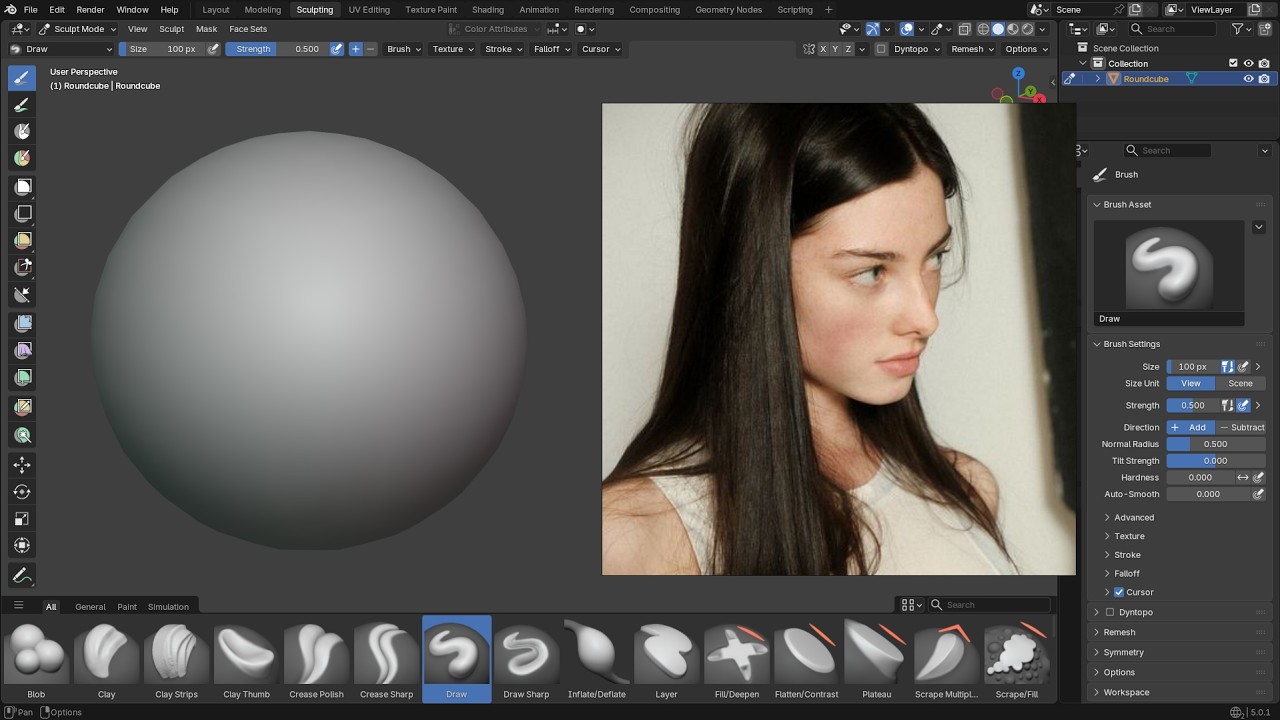Viewport: 1280px width, 720px height.
Task: Expand the Symmetry panel
Action: tap(1124, 652)
